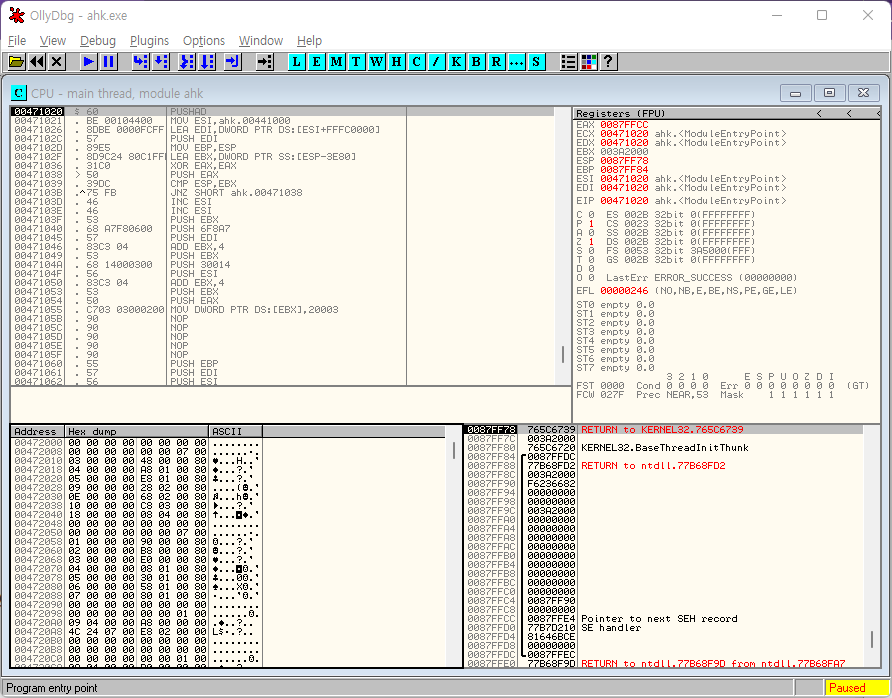Click the Registers (FPU) header bar
892x698 pixels.
click(x=727, y=113)
